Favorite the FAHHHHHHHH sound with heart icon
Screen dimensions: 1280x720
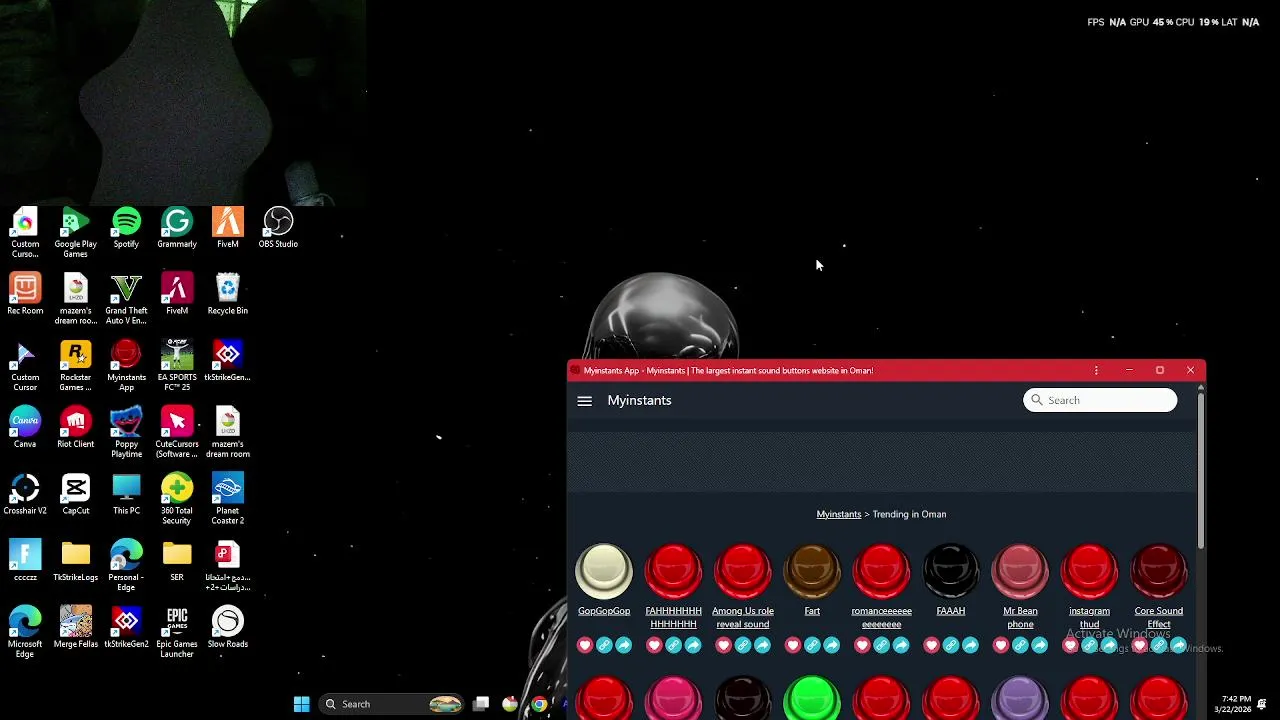pyautogui.click(x=654, y=646)
